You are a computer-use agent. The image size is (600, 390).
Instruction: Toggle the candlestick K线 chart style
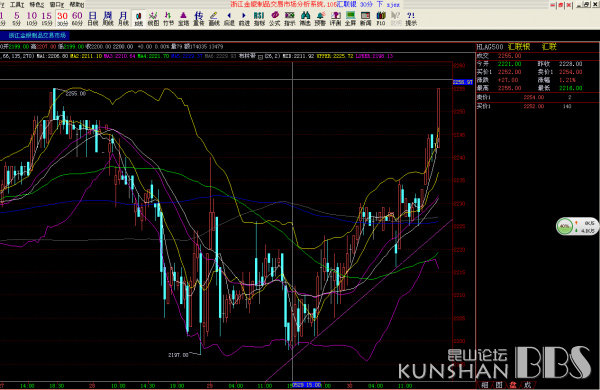[138, 18]
